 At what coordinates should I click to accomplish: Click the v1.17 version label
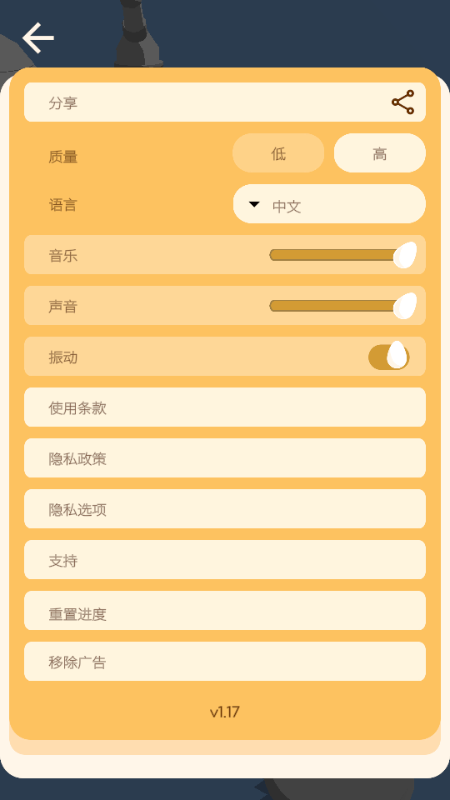[x=224, y=712]
